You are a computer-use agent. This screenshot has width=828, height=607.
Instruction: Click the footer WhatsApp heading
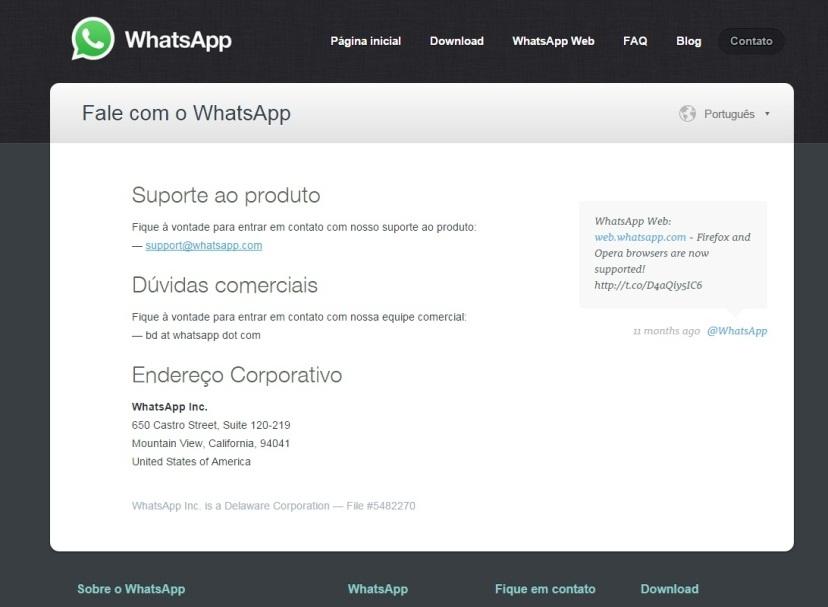tap(378, 589)
